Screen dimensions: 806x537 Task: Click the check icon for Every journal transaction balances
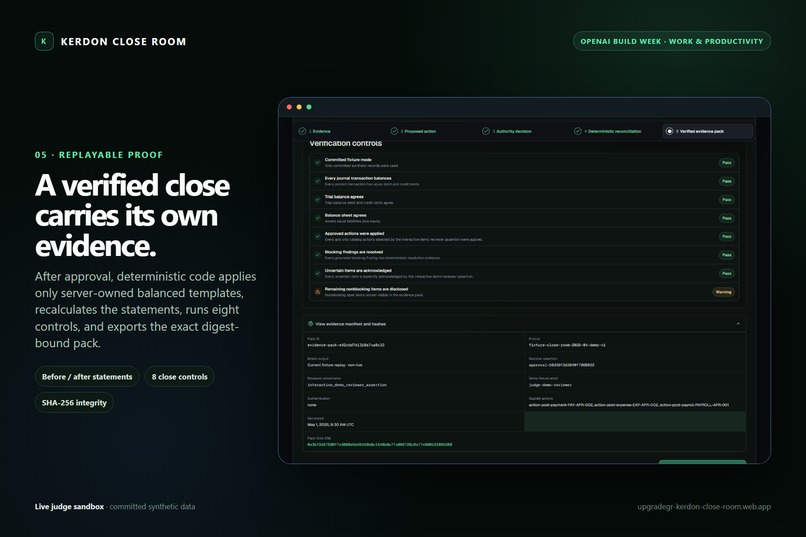pos(318,181)
